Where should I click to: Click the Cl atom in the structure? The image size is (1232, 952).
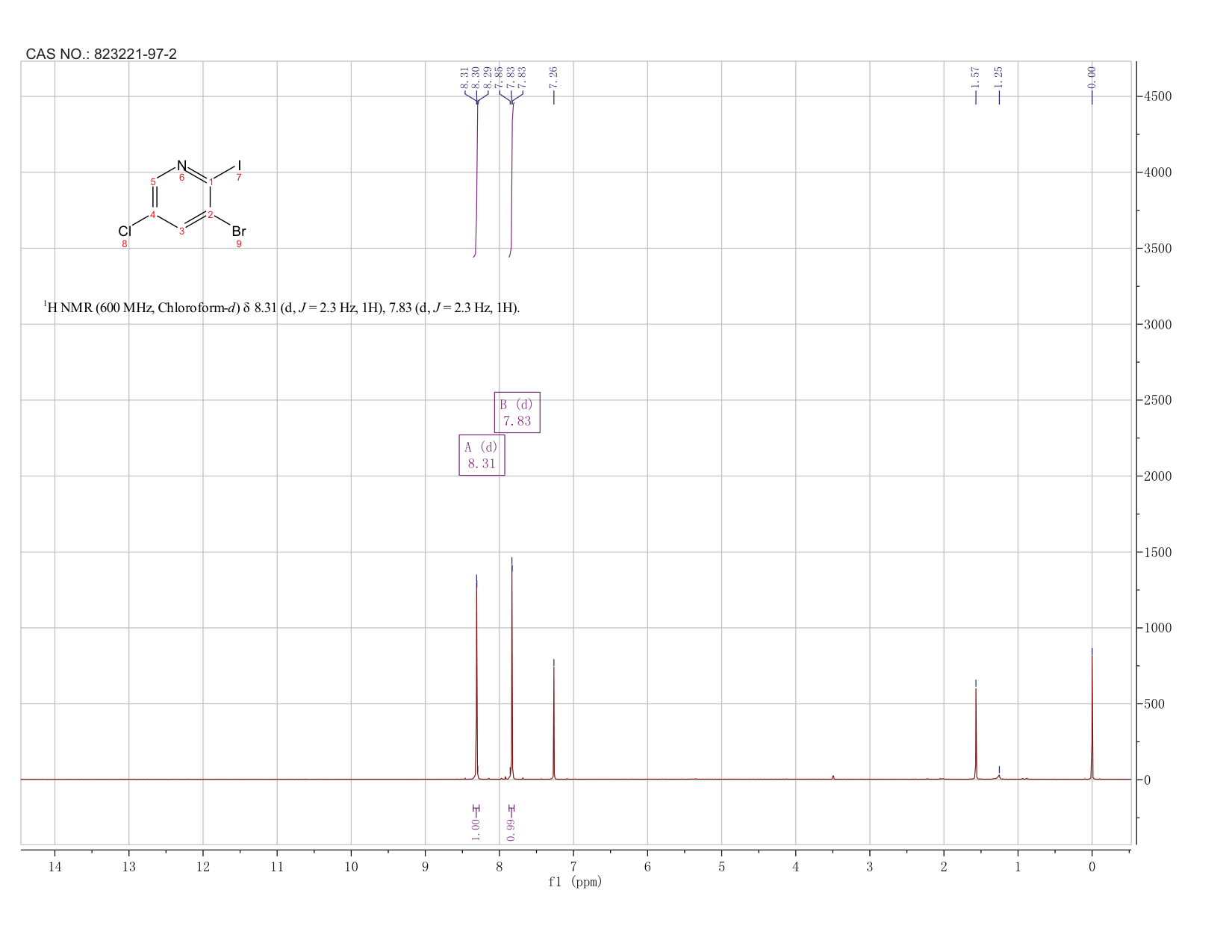tap(125, 231)
